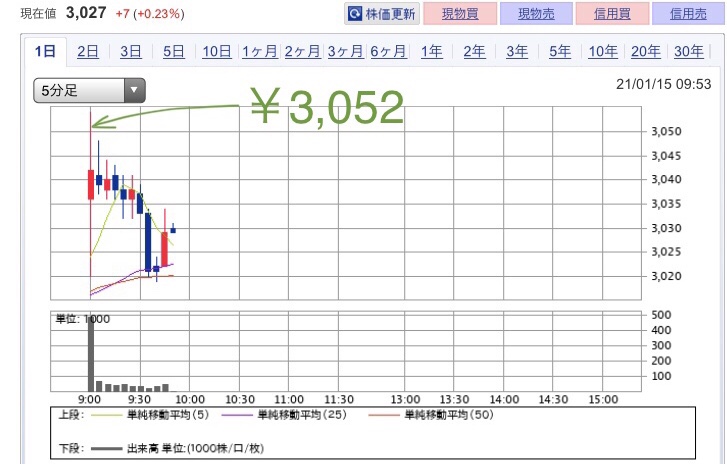
Task: Open the 2ヶ月 chart range
Action: click(302, 51)
